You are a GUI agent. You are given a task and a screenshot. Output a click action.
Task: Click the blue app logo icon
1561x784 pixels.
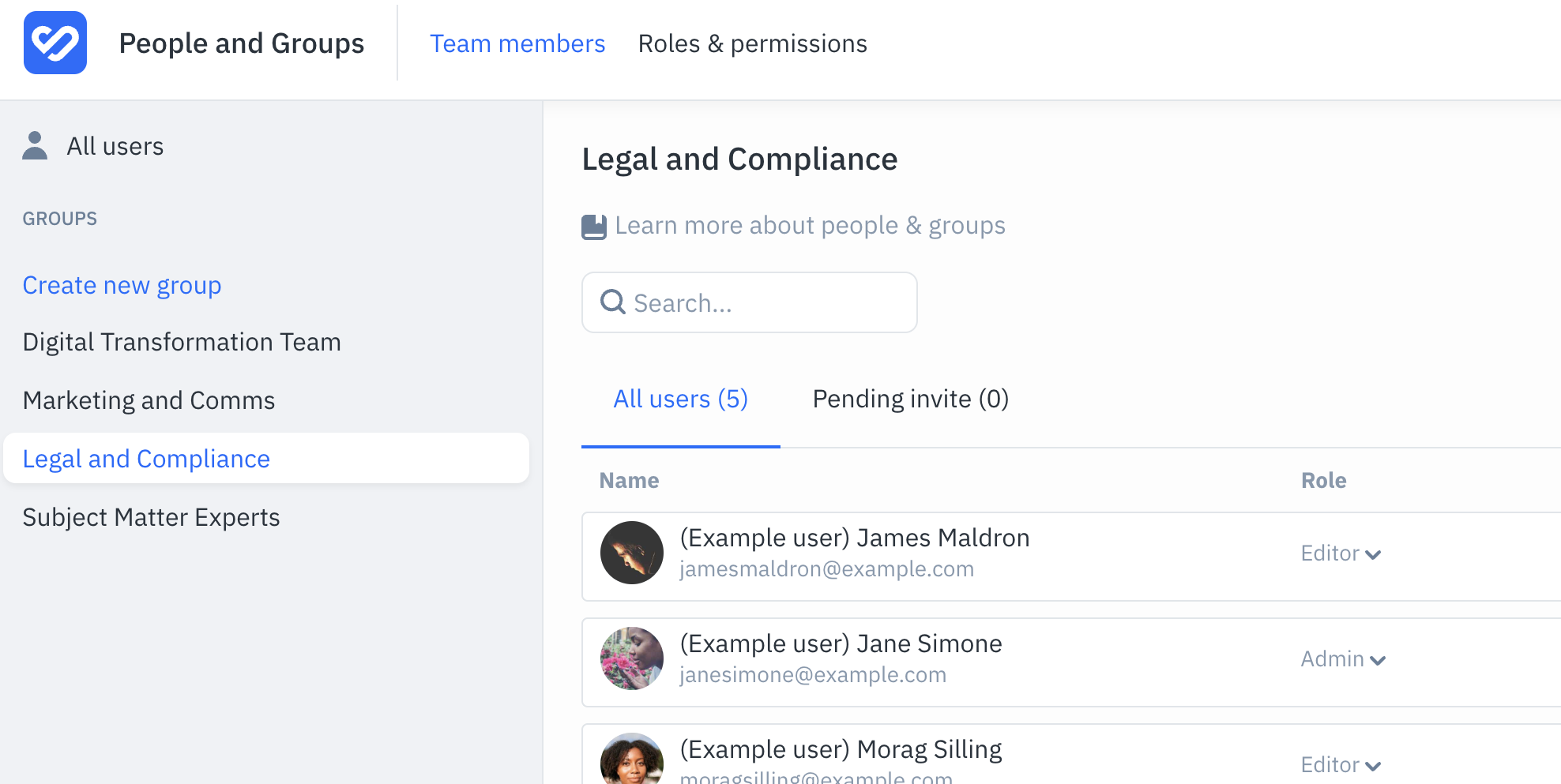(x=55, y=43)
